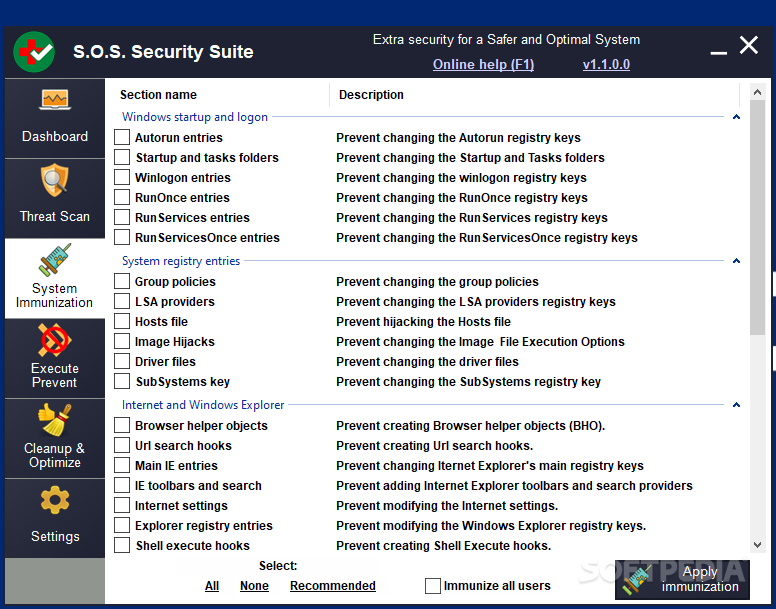This screenshot has height=609, width=776.
Task: Click 'Prevent changing the winlogon registry keys'
Action: 461,178
